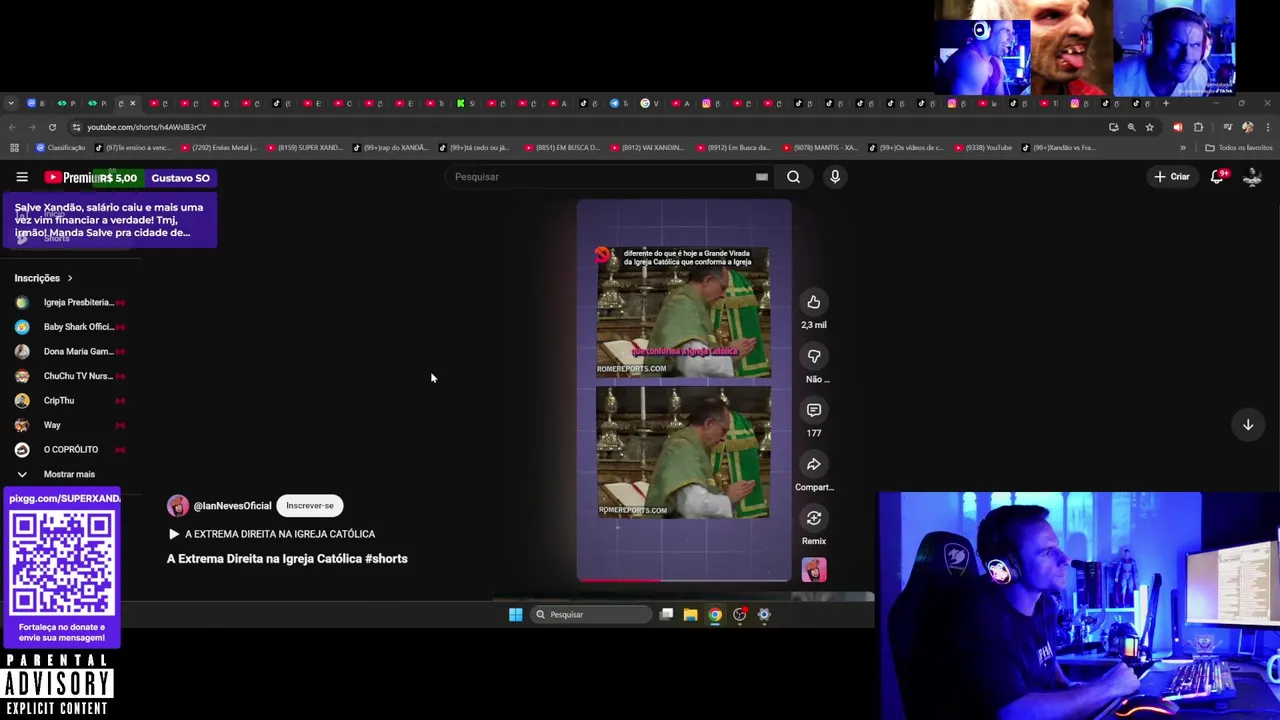Click the taskbar Pesquisar search box
Screen dimensions: 1280x720
(591, 614)
